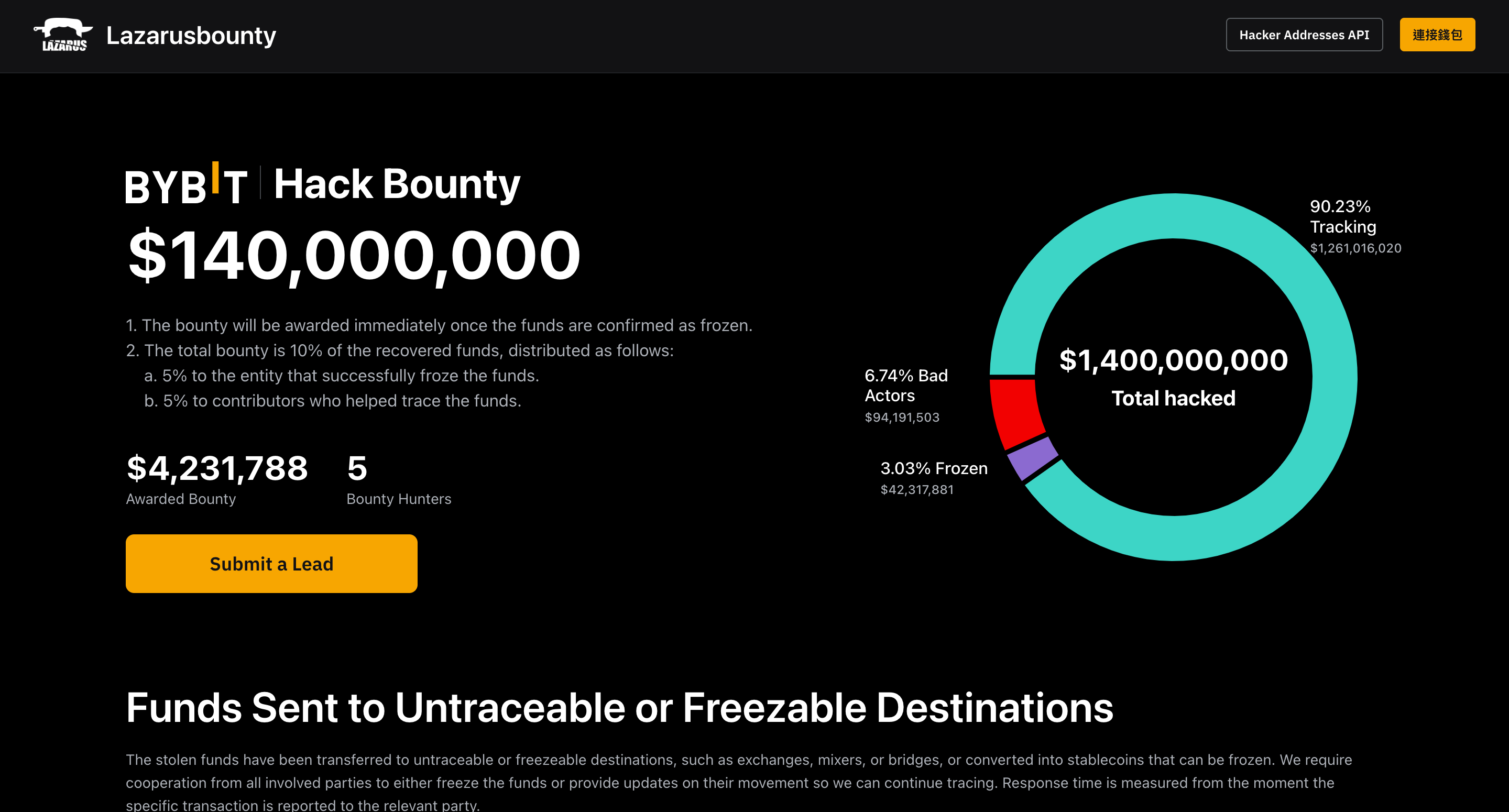Click the Hack Bounty heading text
Screen dimensions: 1509x812
pos(397,184)
